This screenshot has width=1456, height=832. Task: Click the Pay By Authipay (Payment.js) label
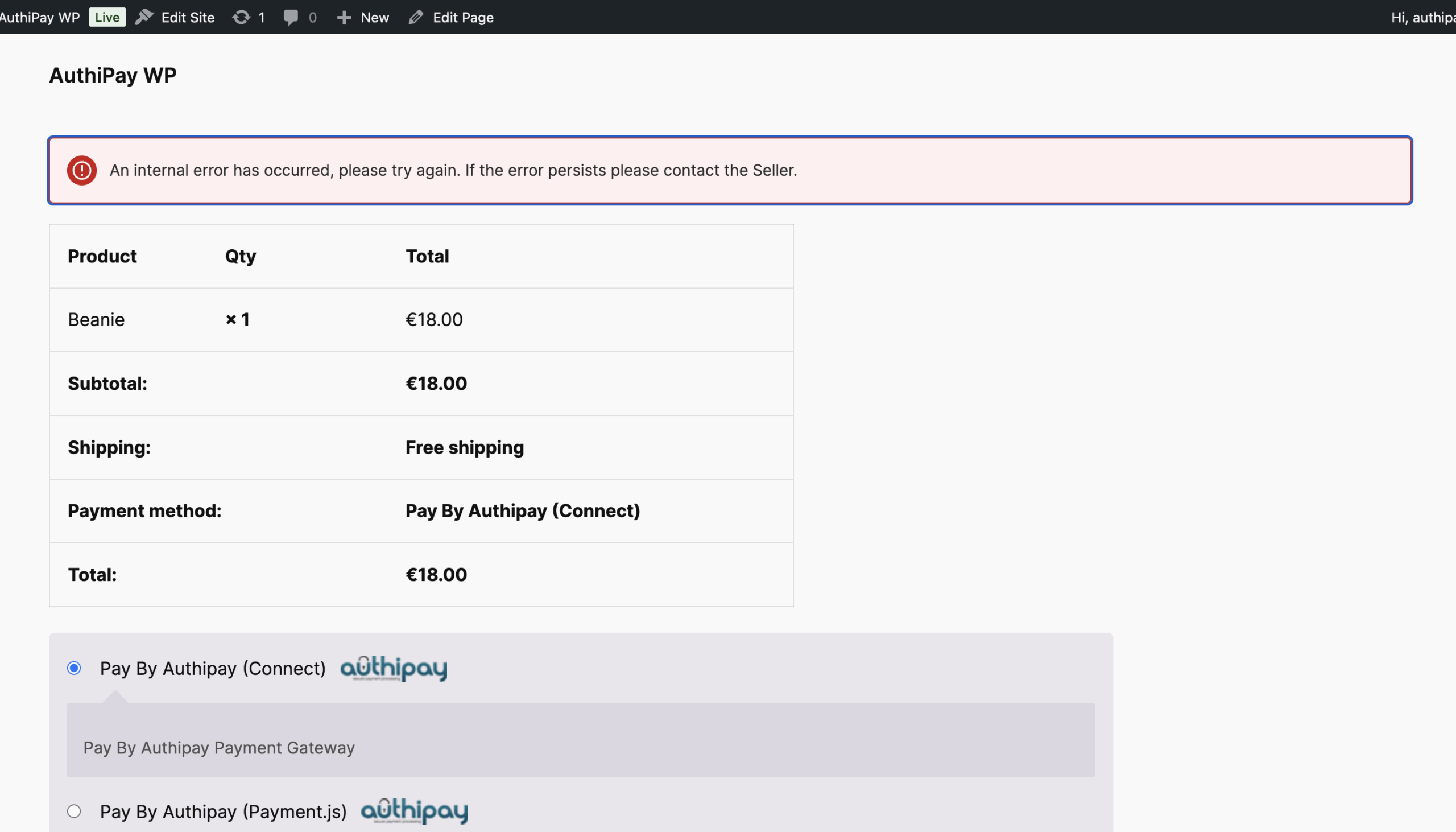click(224, 812)
